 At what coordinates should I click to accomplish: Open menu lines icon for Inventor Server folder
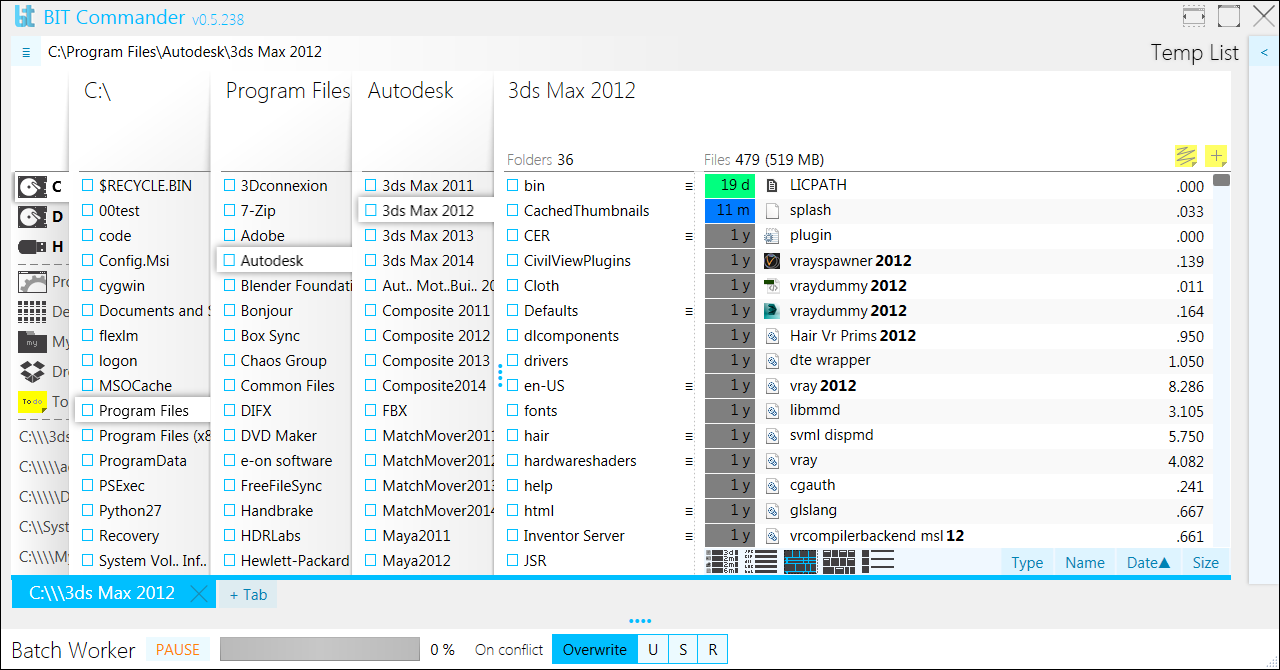[688, 536]
